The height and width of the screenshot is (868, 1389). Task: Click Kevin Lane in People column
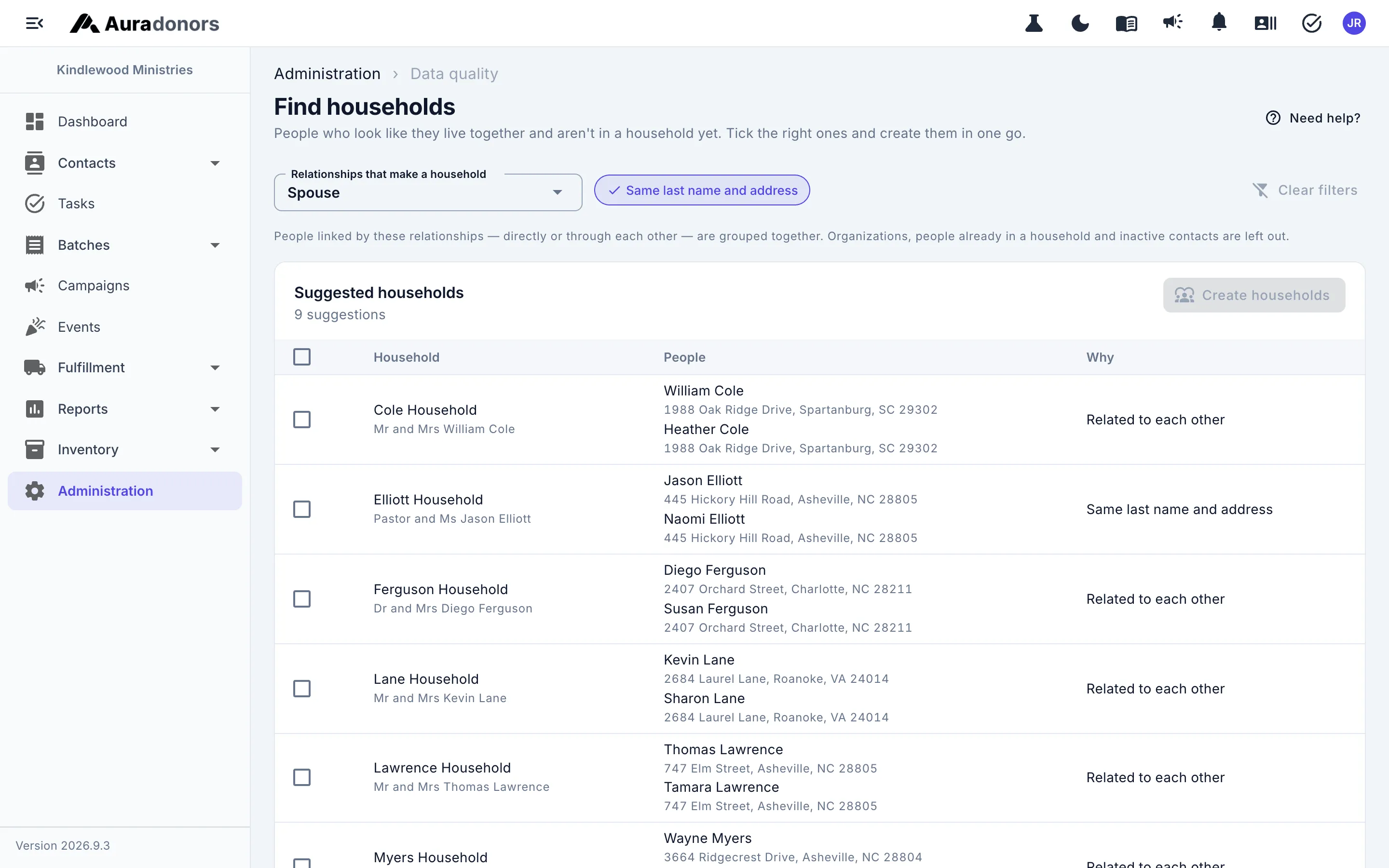pyautogui.click(x=699, y=660)
